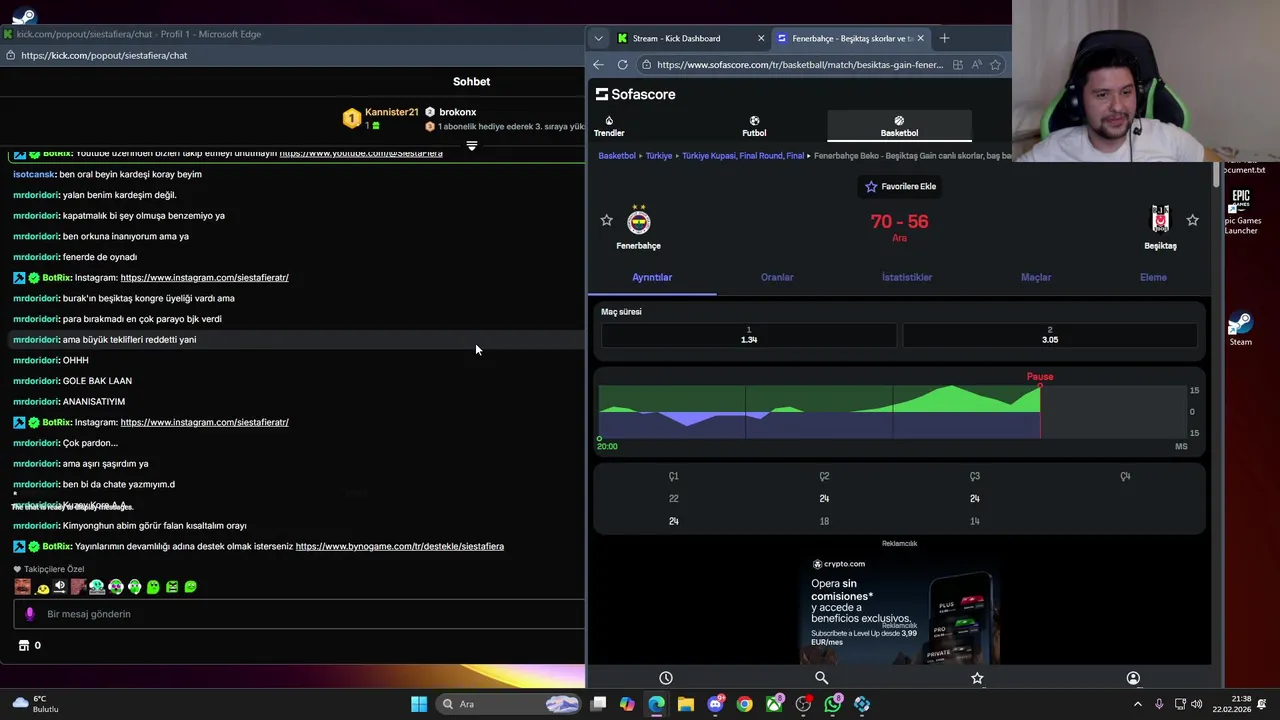Open the Steam desktop shortcut
Image resolution: width=1280 pixels, height=720 pixels.
tap(1240, 329)
